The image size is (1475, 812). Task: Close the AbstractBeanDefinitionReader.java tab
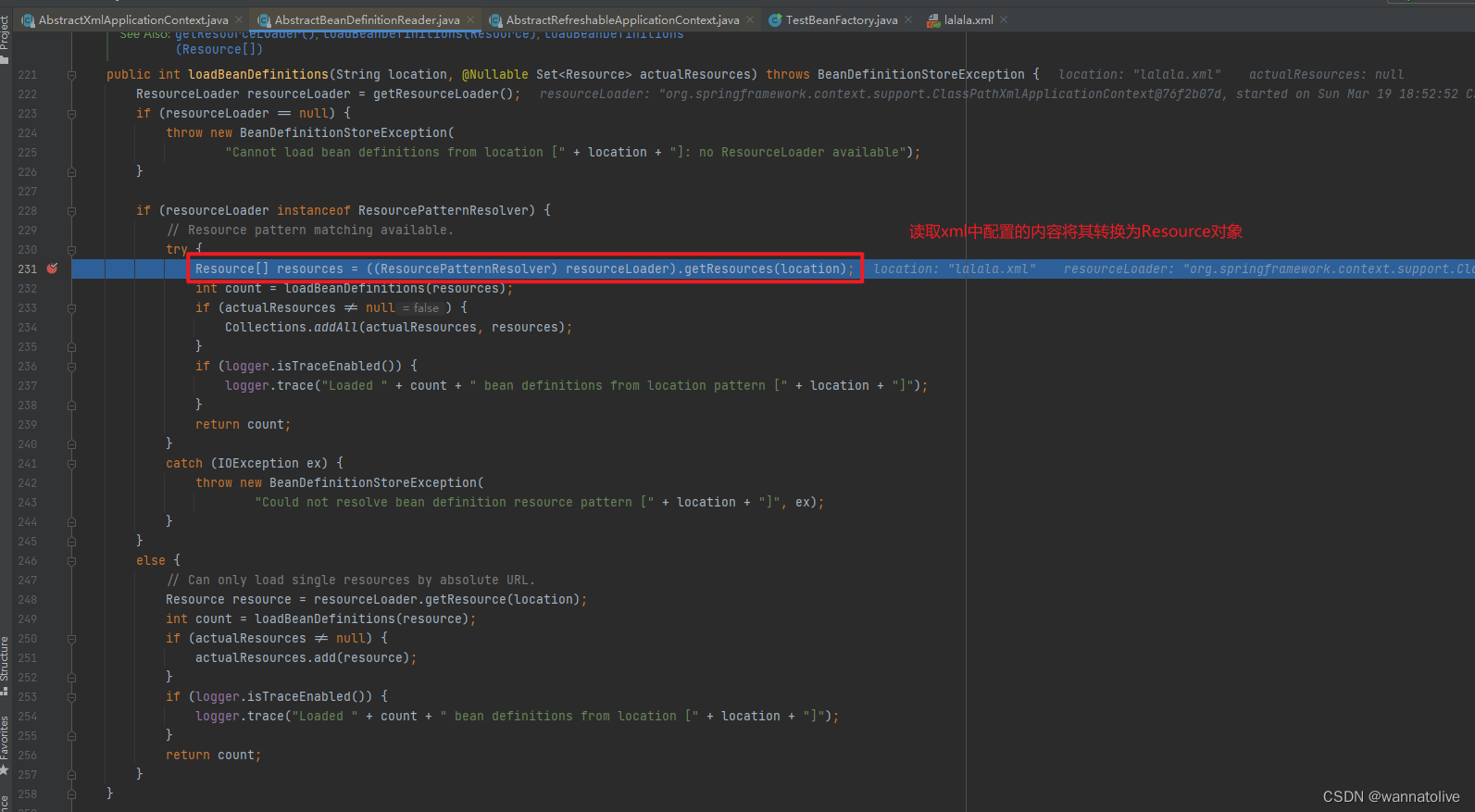click(470, 19)
